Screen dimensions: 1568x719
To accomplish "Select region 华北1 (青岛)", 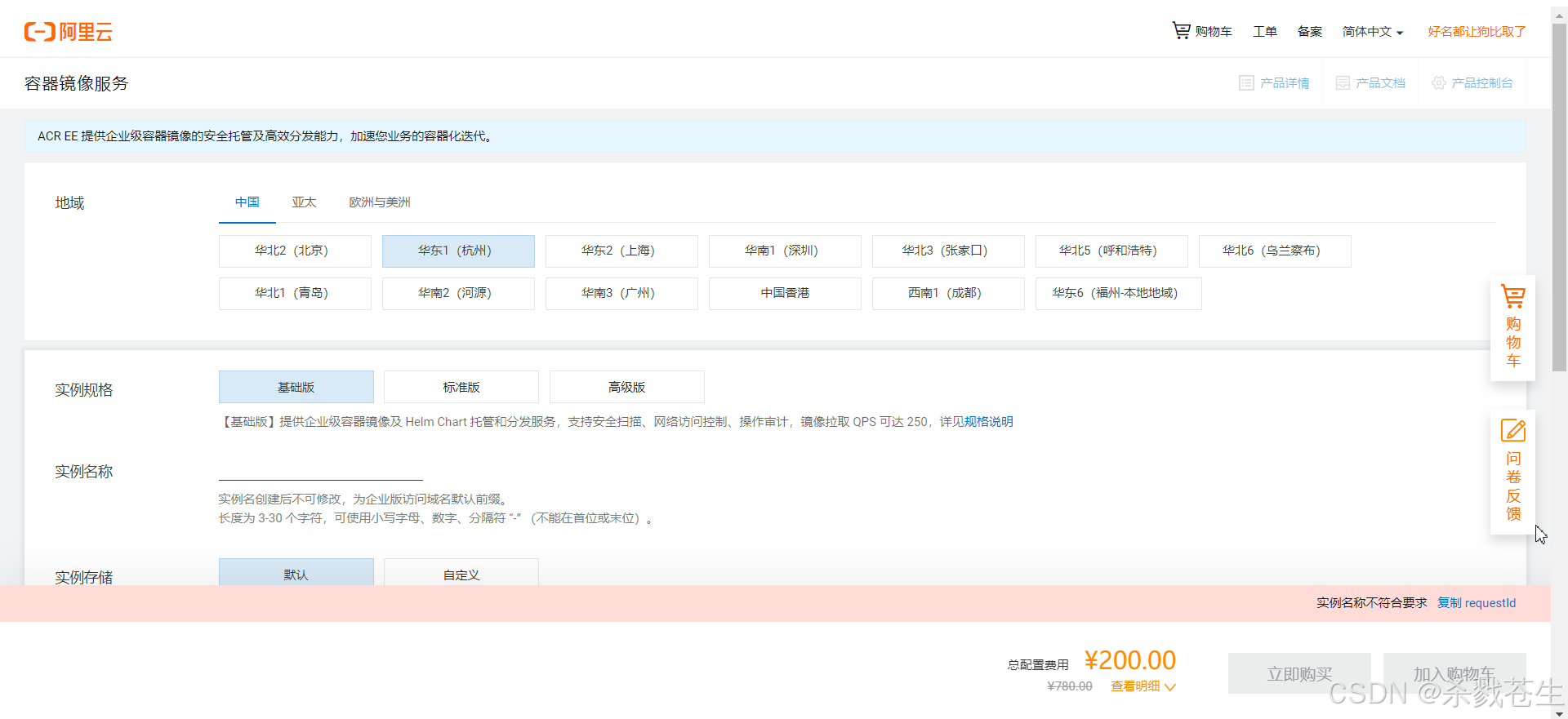I will coord(295,294).
